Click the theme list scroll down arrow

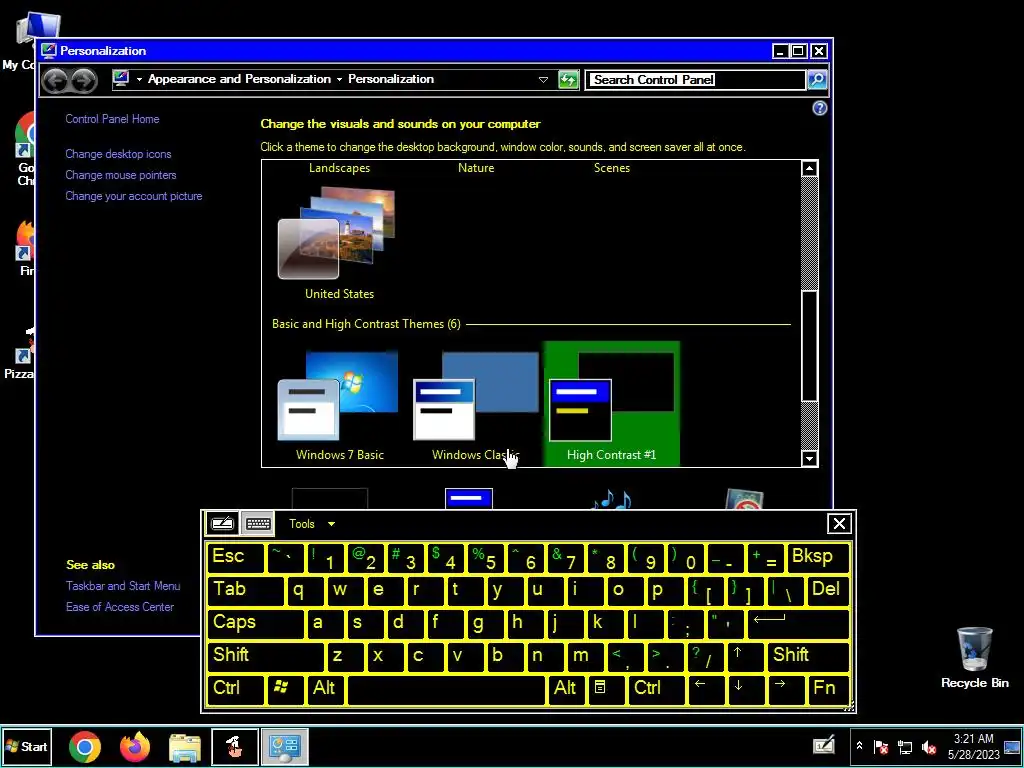pos(809,458)
